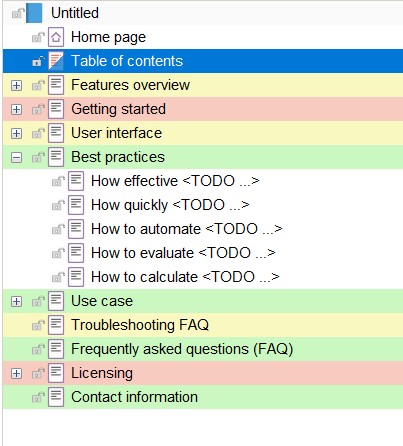Click the lock icon beside How effective
Screen dimensions: 403x446
click(x=58, y=181)
